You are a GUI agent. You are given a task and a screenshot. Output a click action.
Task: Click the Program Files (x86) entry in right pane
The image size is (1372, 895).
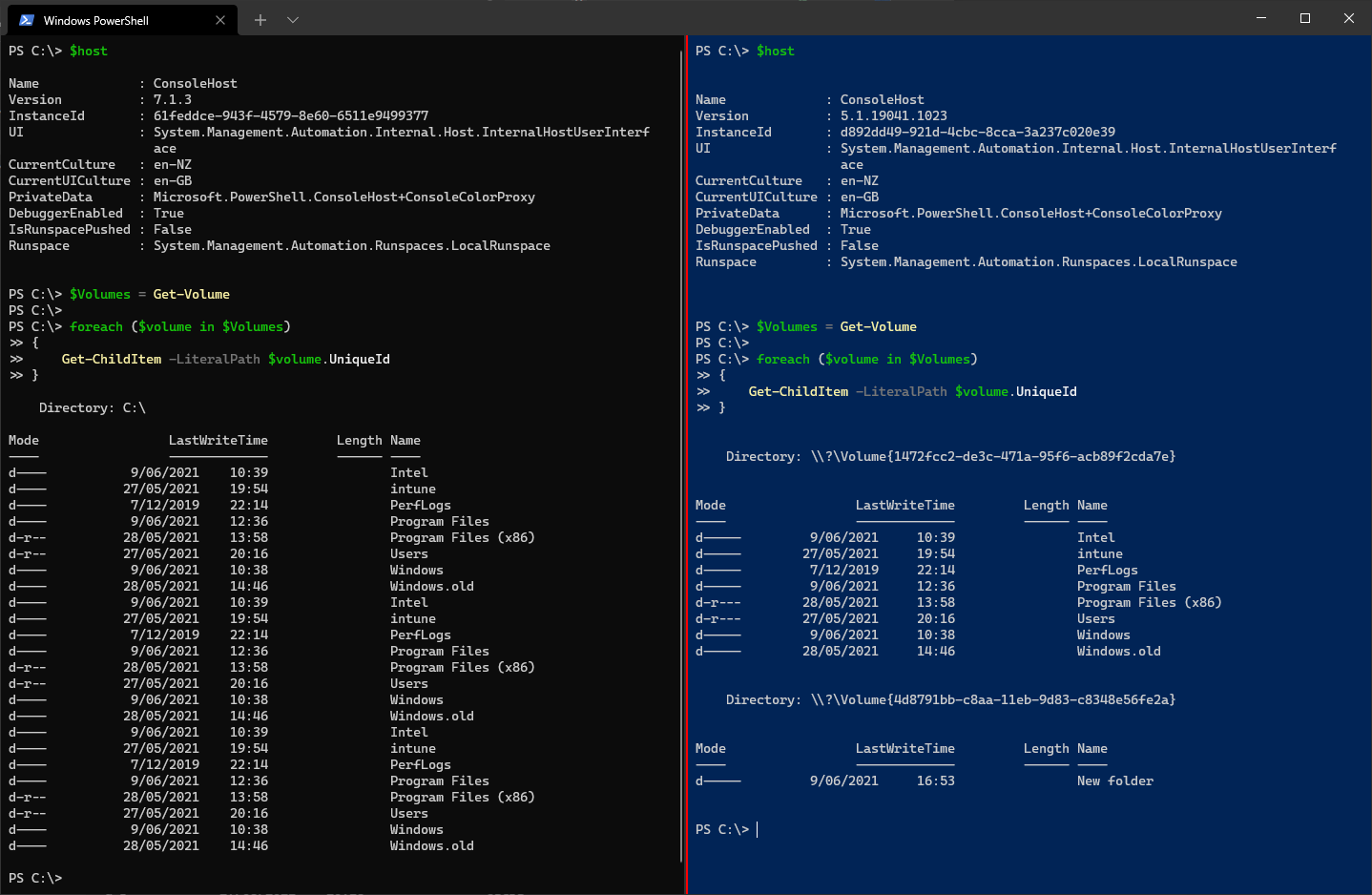[x=1149, y=602]
